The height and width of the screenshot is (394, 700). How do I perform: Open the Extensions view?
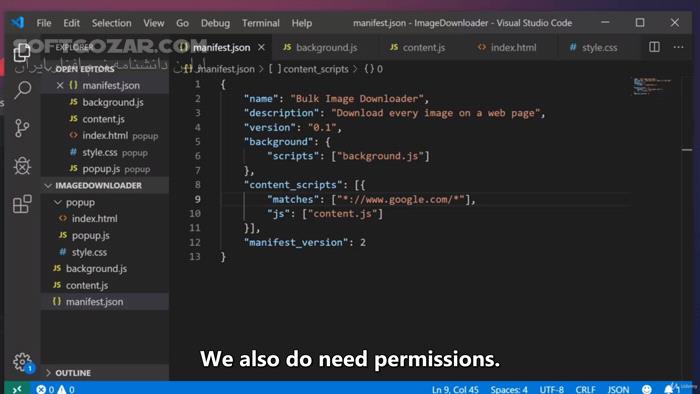coord(22,204)
